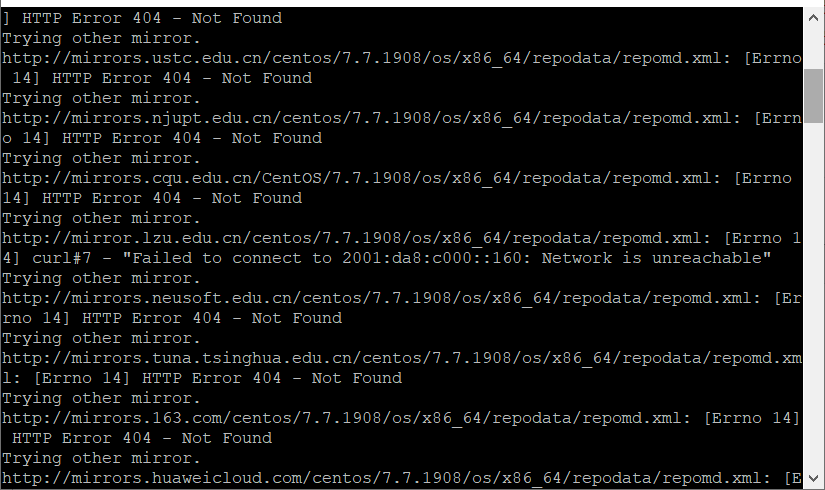Viewport: 825px width, 490px height.
Task: Click the mirrors.tuna.tsinghua.edu.cn URL
Action: (402, 358)
